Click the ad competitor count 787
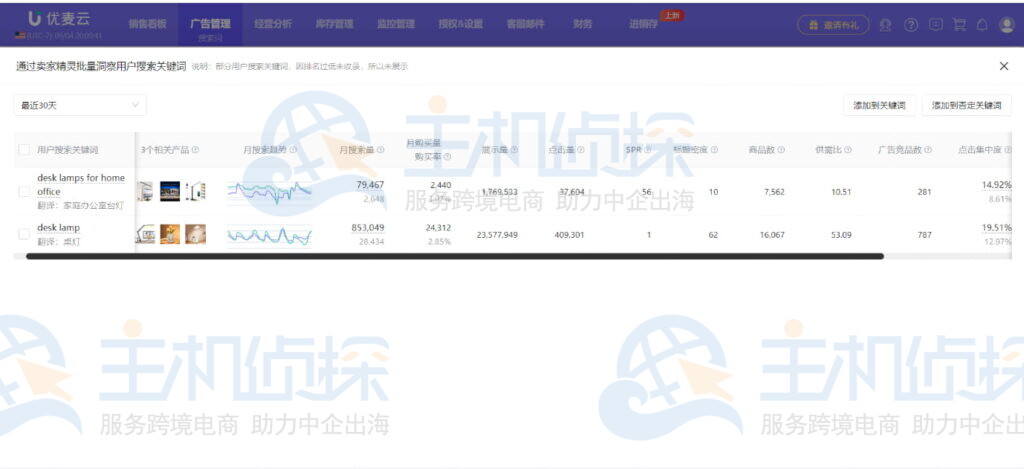Image resolution: width=1024 pixels, height=469 pixels. tap(925, 234)
